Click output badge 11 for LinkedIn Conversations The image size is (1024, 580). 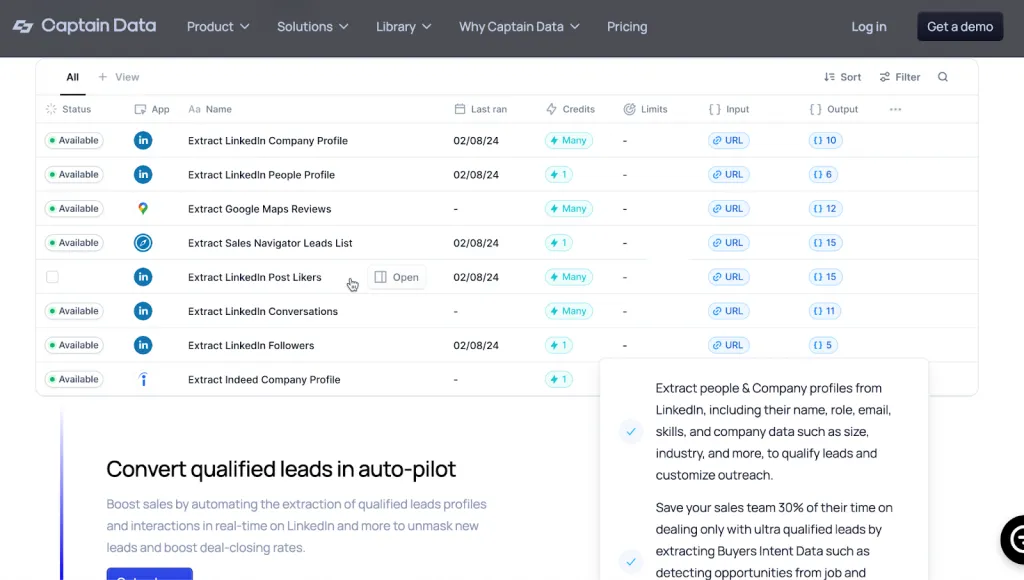[x=824, y=311]
